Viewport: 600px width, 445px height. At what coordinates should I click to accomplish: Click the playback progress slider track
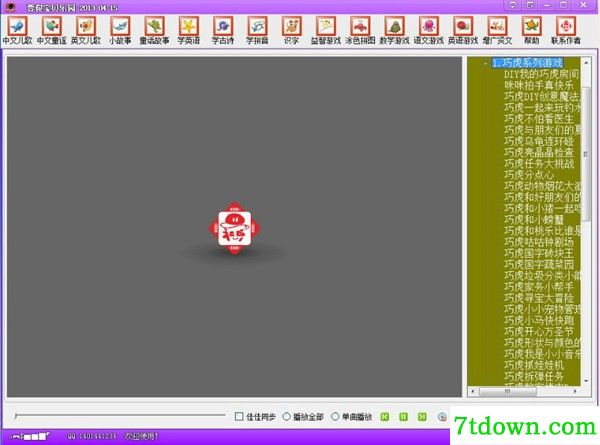pyautogui.click(x=120, y=415)
